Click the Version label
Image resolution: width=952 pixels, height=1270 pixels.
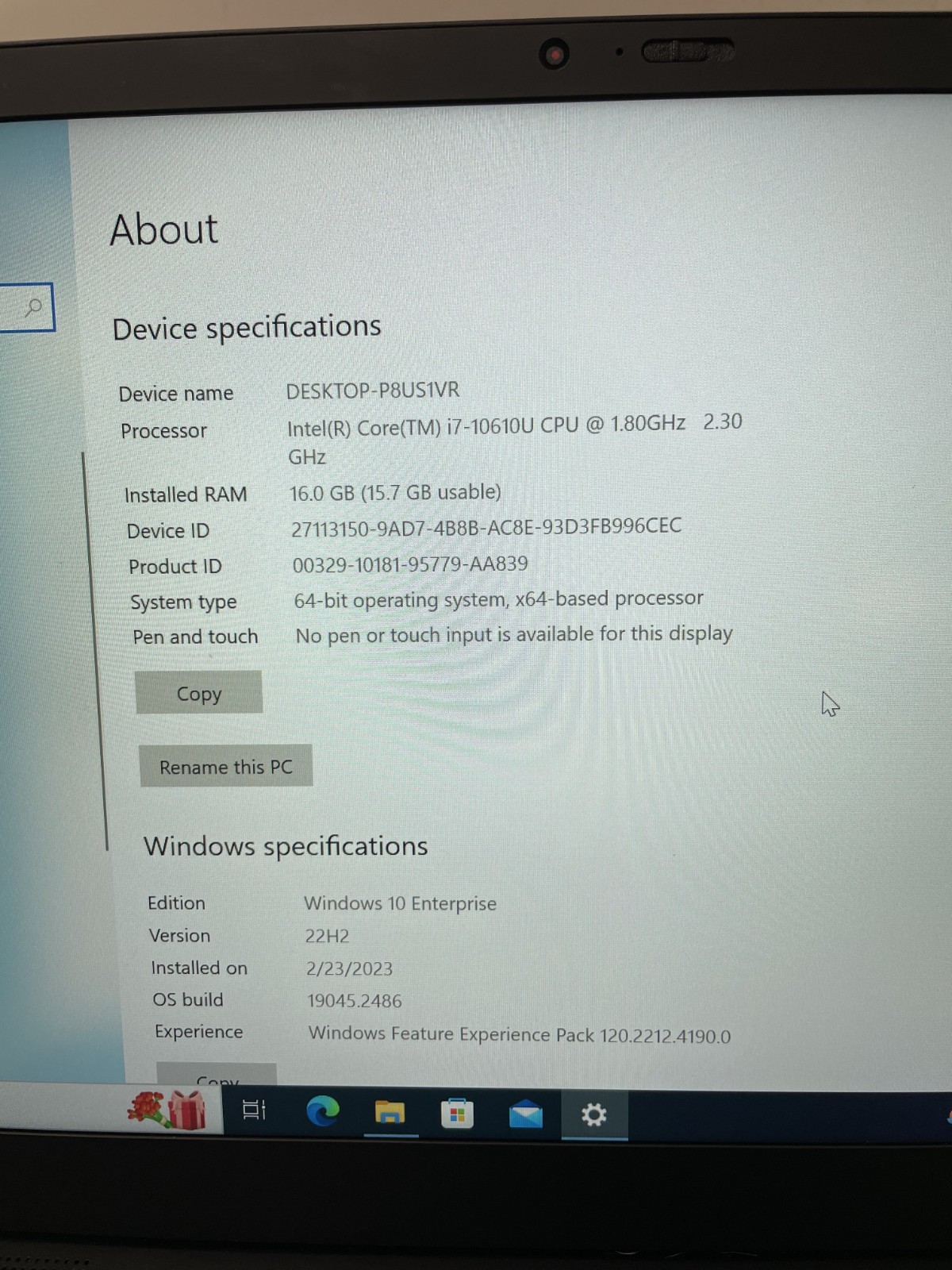pos(179,935)
